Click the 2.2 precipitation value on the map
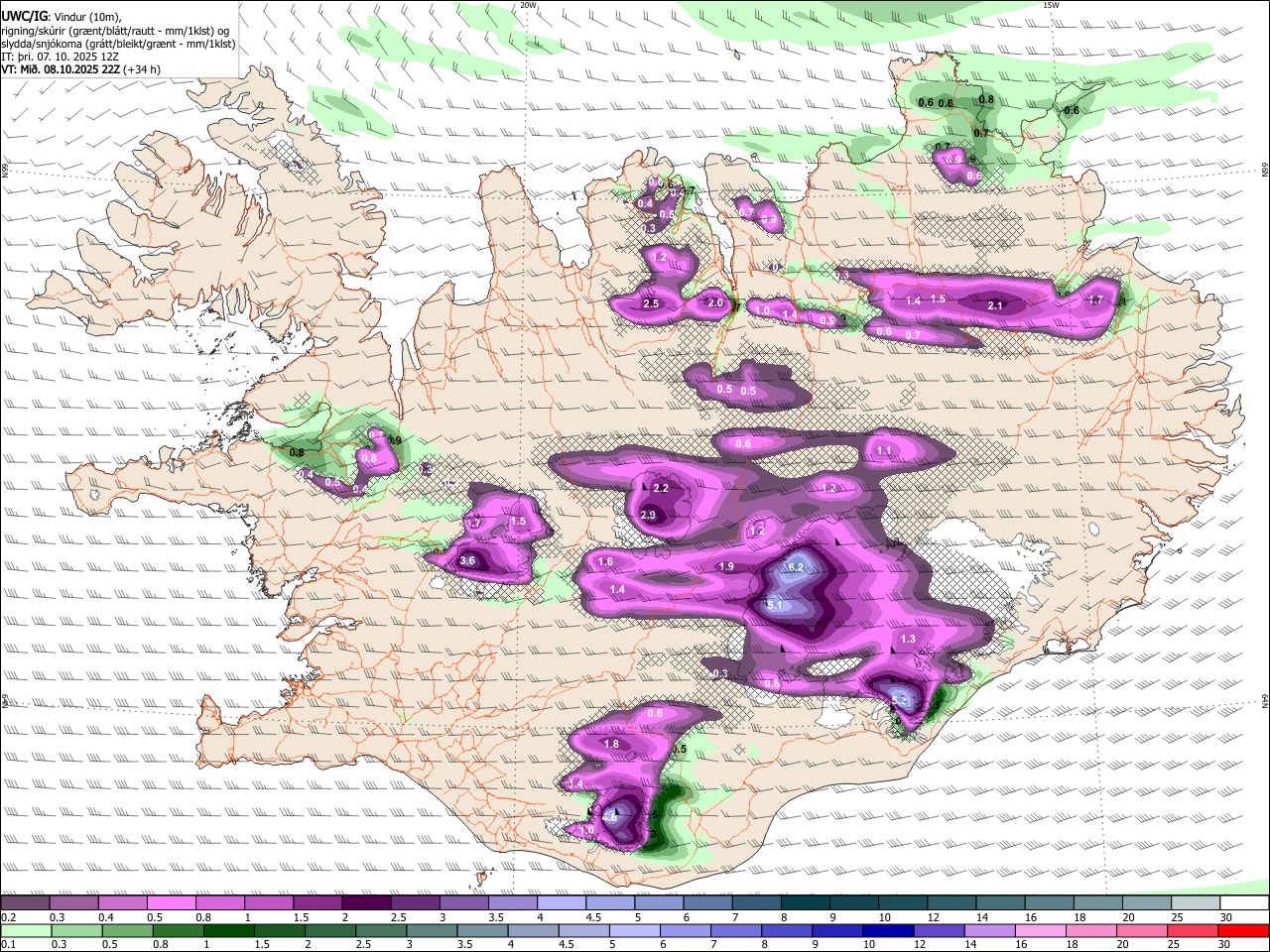Image resolution: width=1270 pixels, height=952 pixels. coord(662,488)
